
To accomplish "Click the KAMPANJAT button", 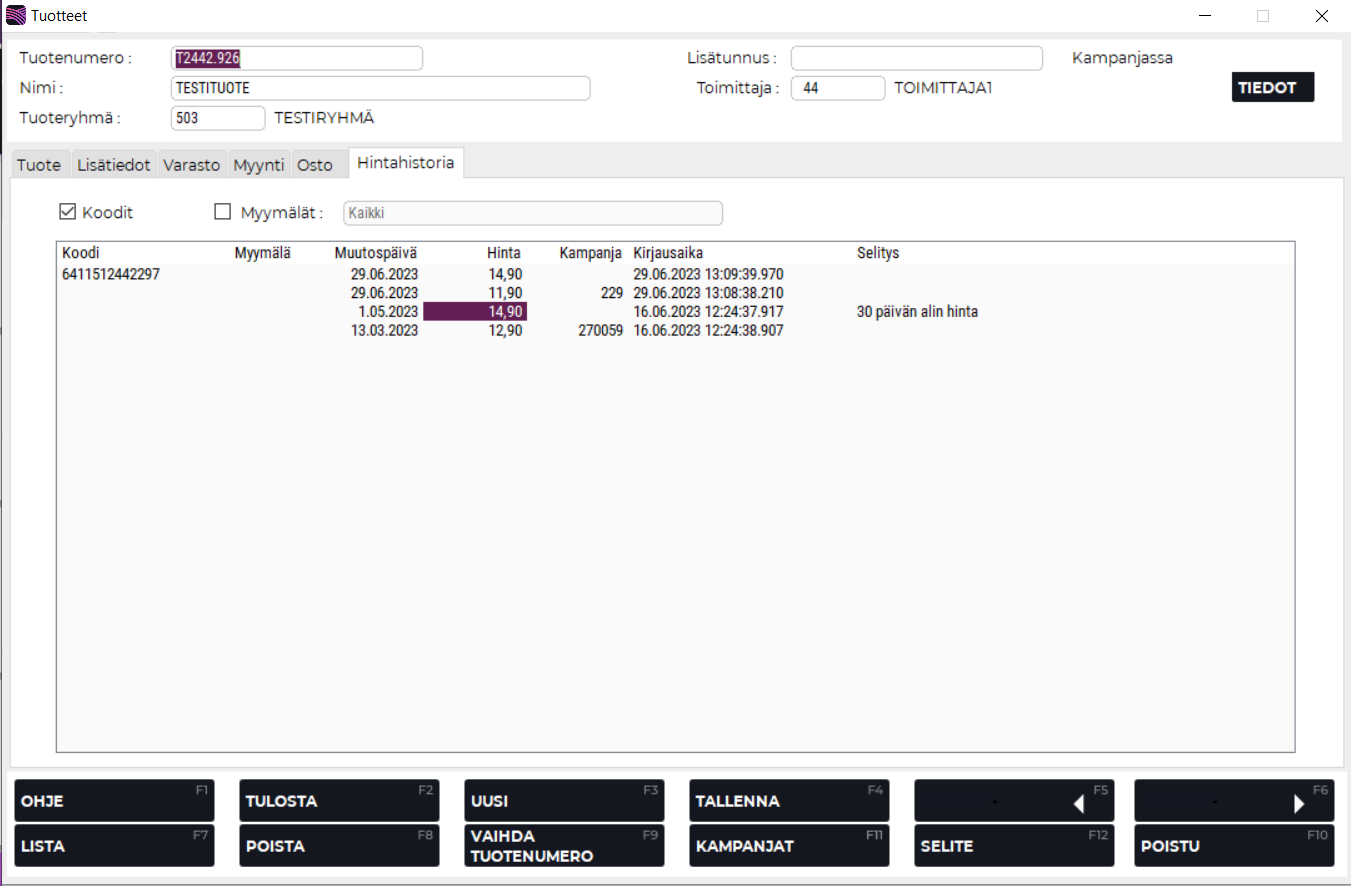I will [x=775, y=846].
